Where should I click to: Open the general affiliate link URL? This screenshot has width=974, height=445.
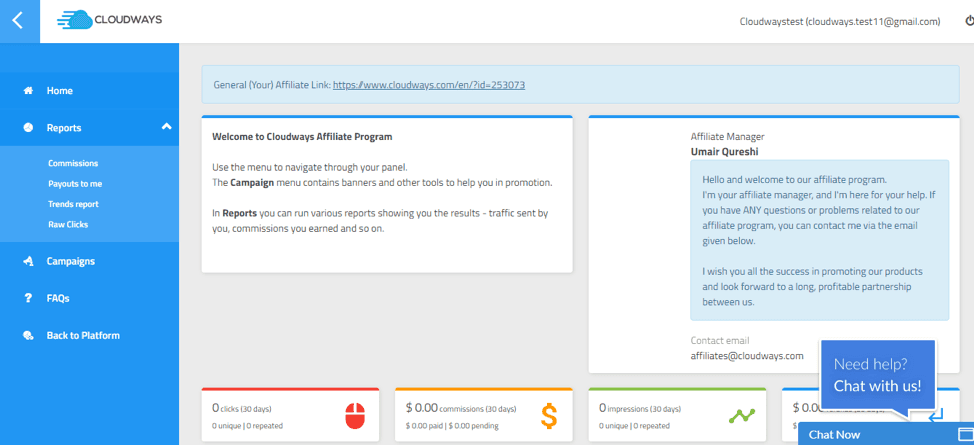pyautogui.click(x=429, y=85)
